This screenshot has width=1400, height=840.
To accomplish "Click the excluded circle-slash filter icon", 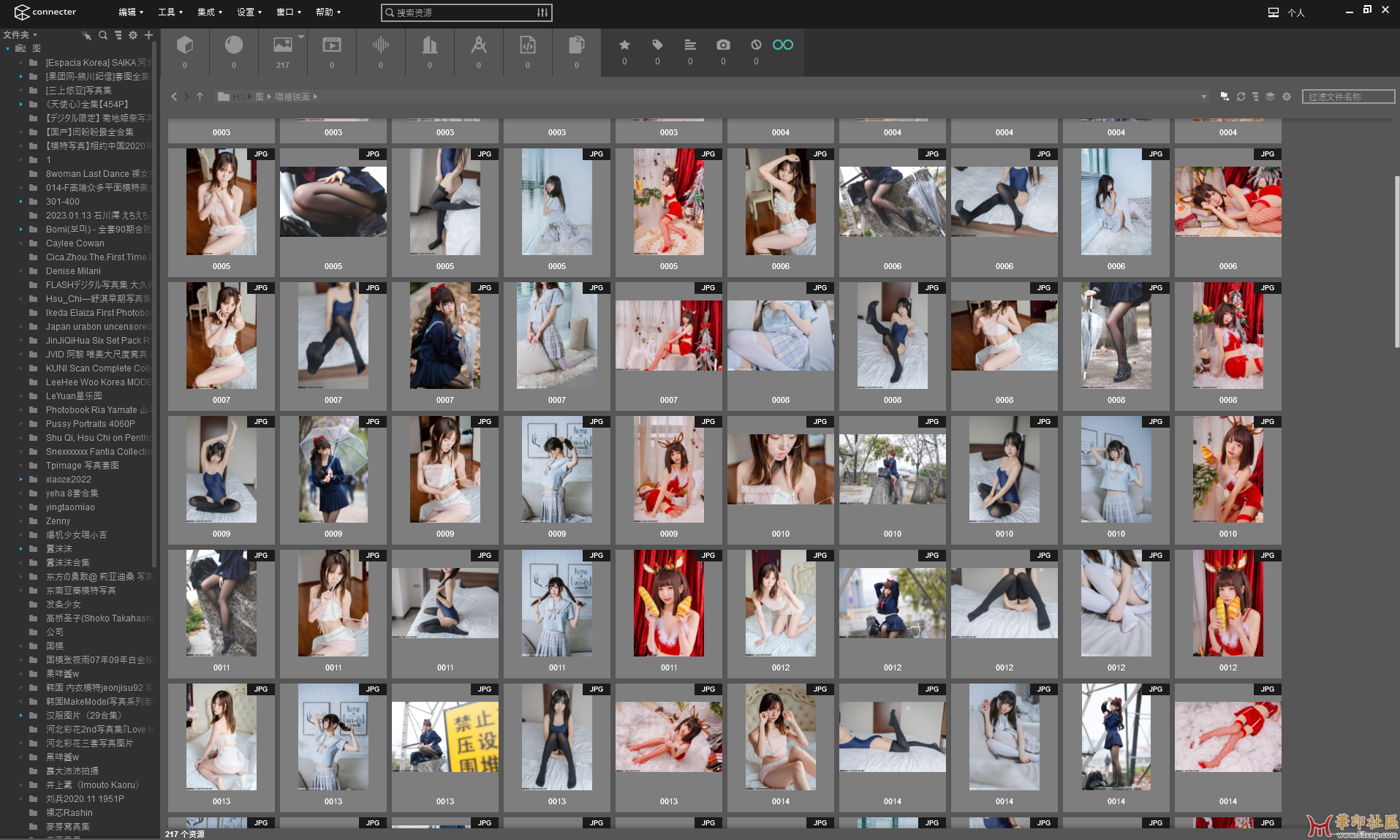I will click(756, 45).
